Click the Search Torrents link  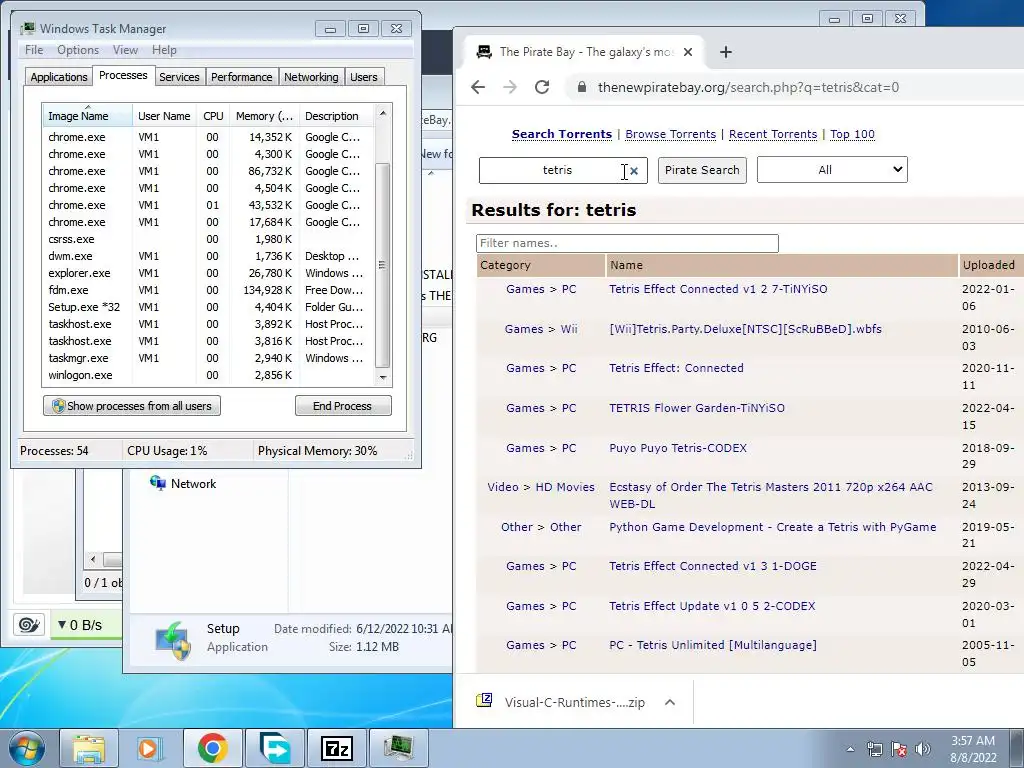click(x=562, y=134)
